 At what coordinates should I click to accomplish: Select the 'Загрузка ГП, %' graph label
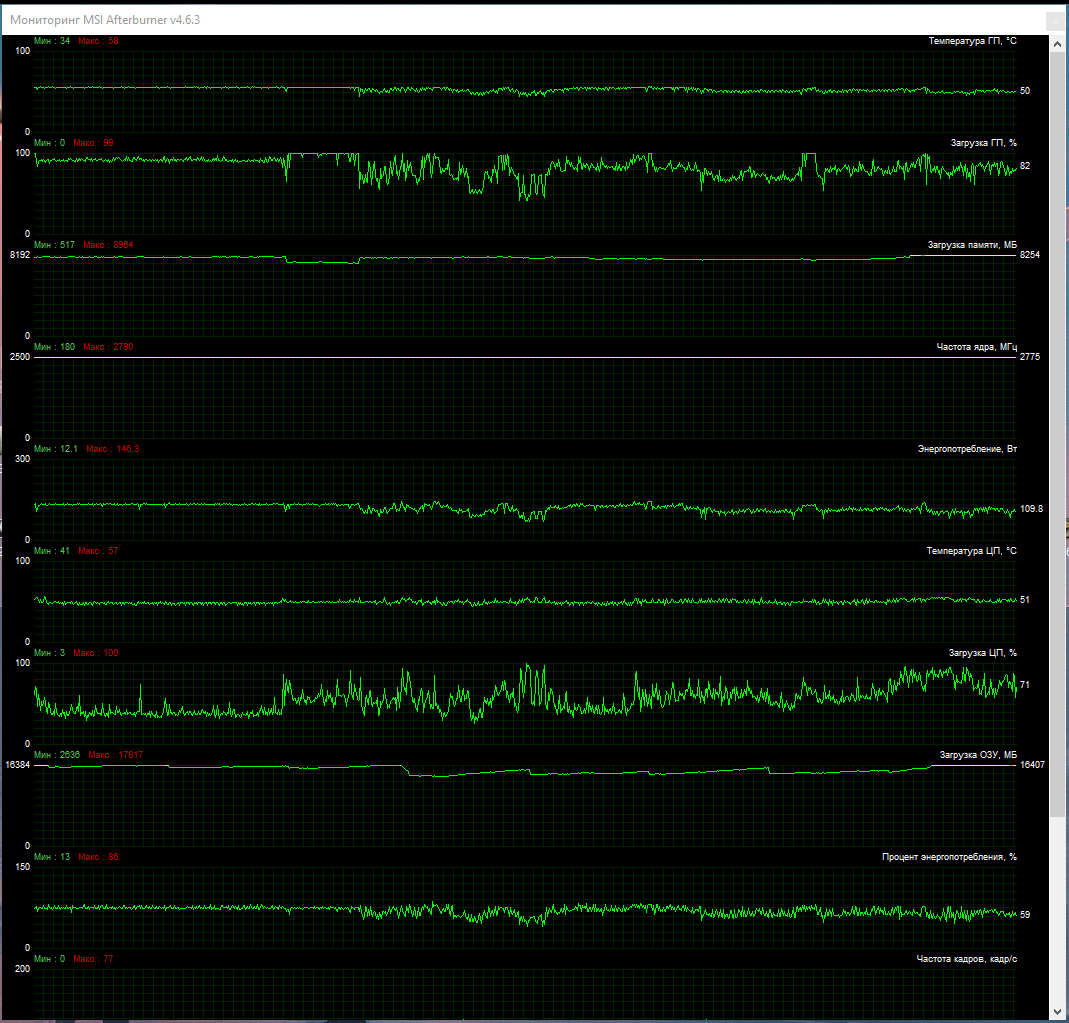[x=983, y=143]
